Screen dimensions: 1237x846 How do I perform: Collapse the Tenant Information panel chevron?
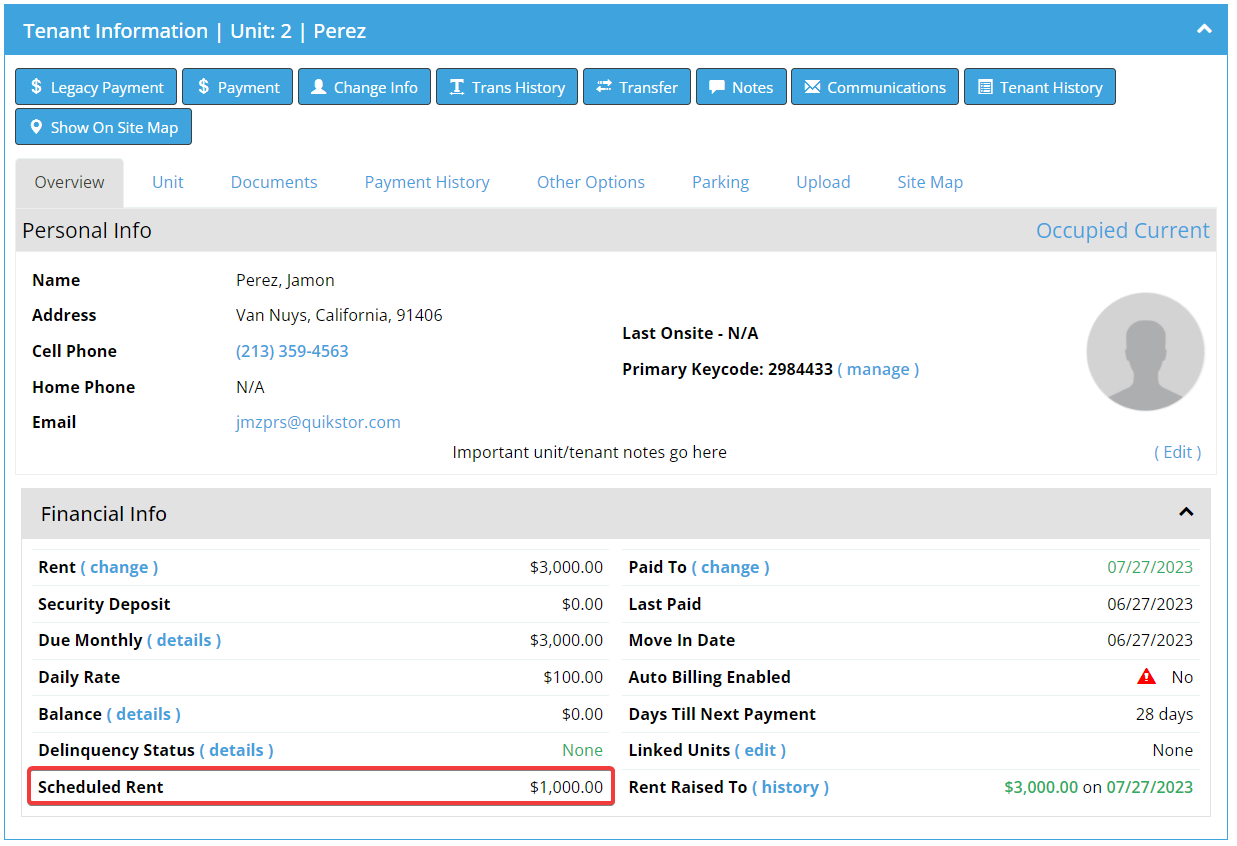pyautogui.click(x=1204, y=30)
